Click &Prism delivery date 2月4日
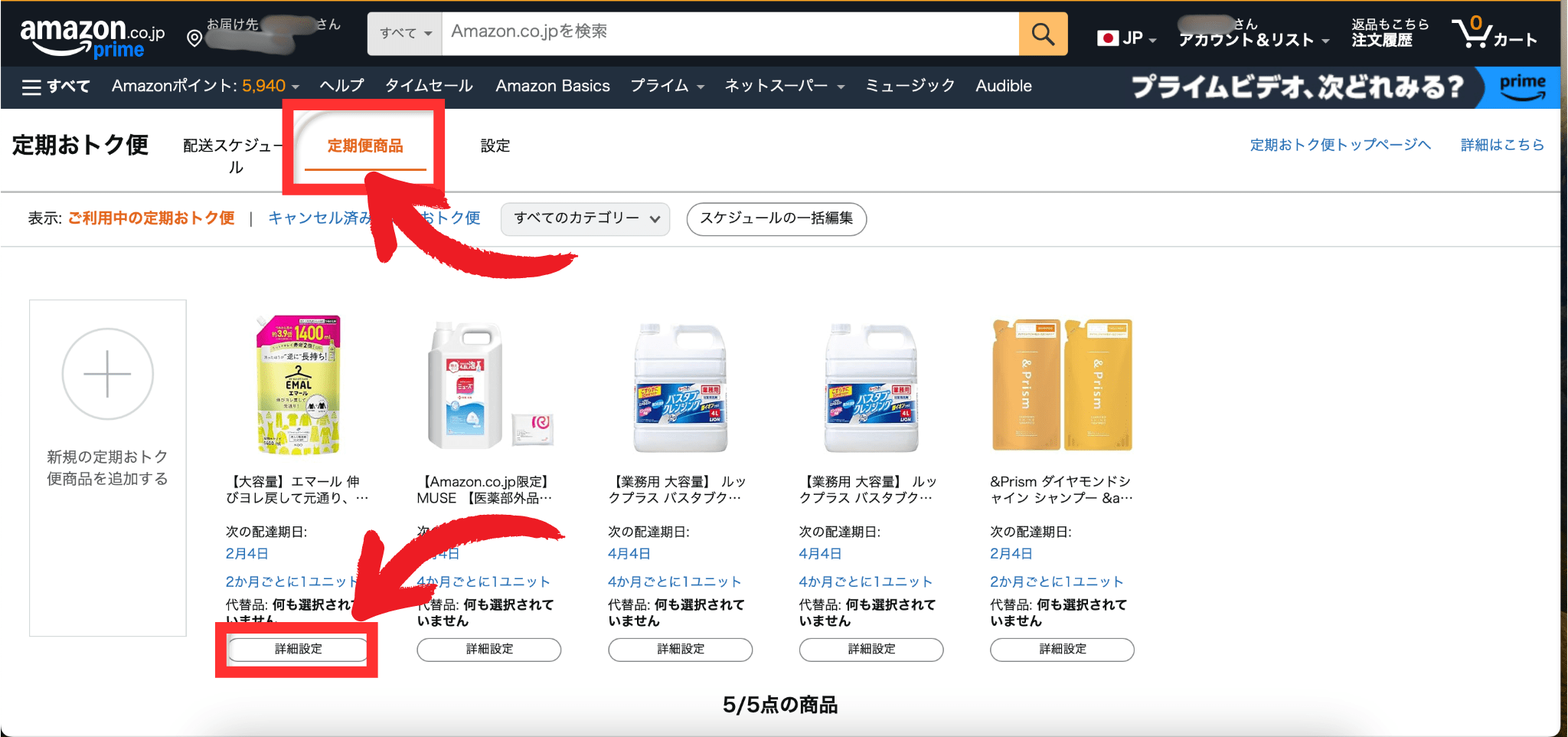Screen dimensions: 1568x737 (x=1011, y=554)
